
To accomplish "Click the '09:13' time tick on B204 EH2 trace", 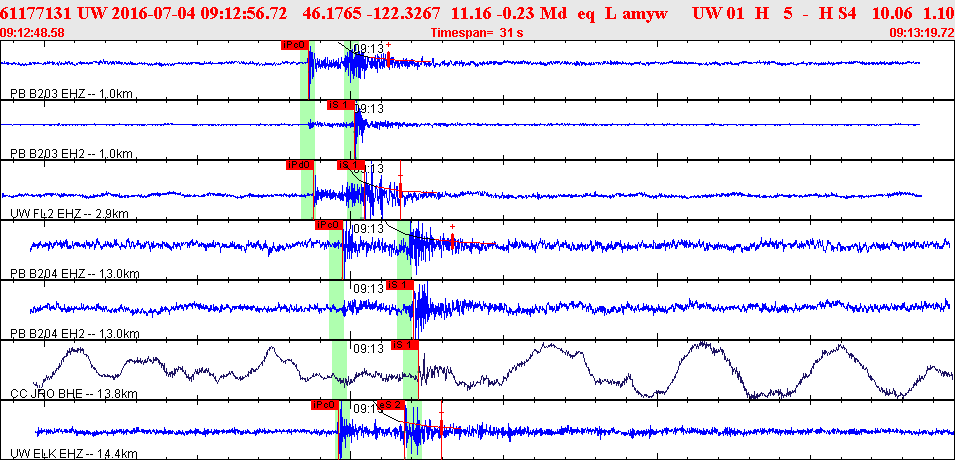I will coord(368,288).
